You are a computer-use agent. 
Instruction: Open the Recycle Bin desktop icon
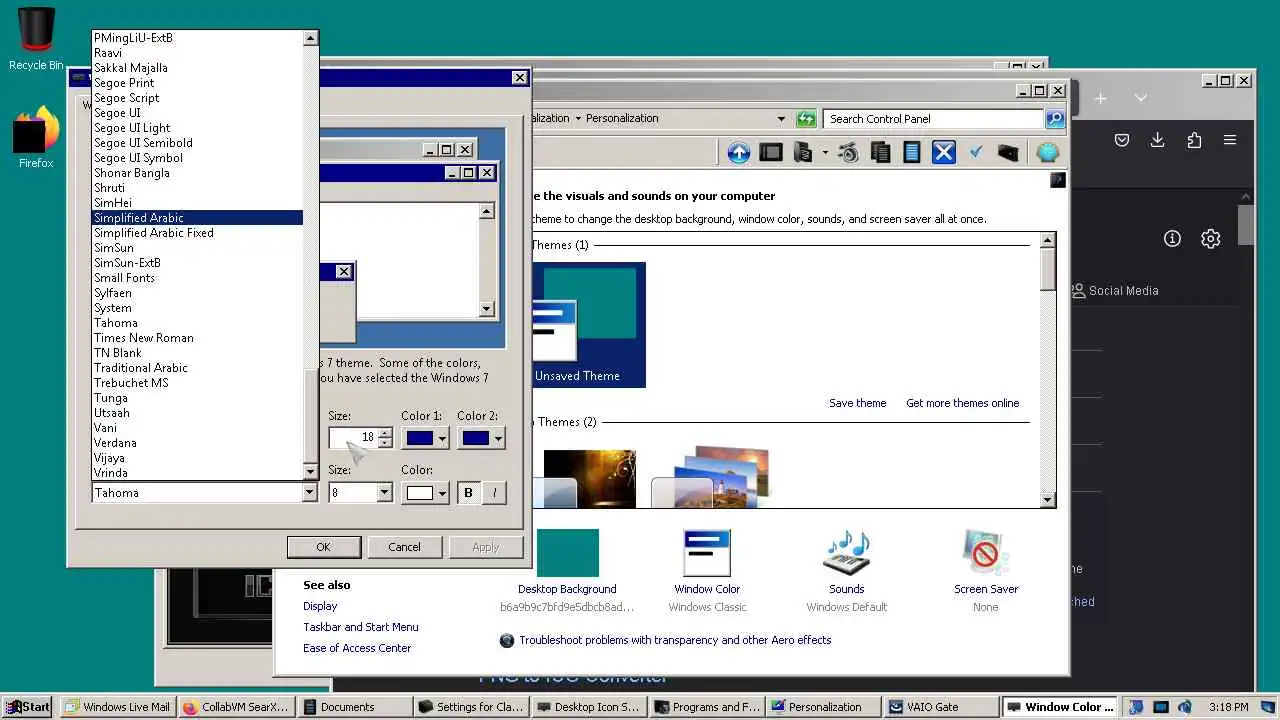pyautogui.click(x=36, y=39)
